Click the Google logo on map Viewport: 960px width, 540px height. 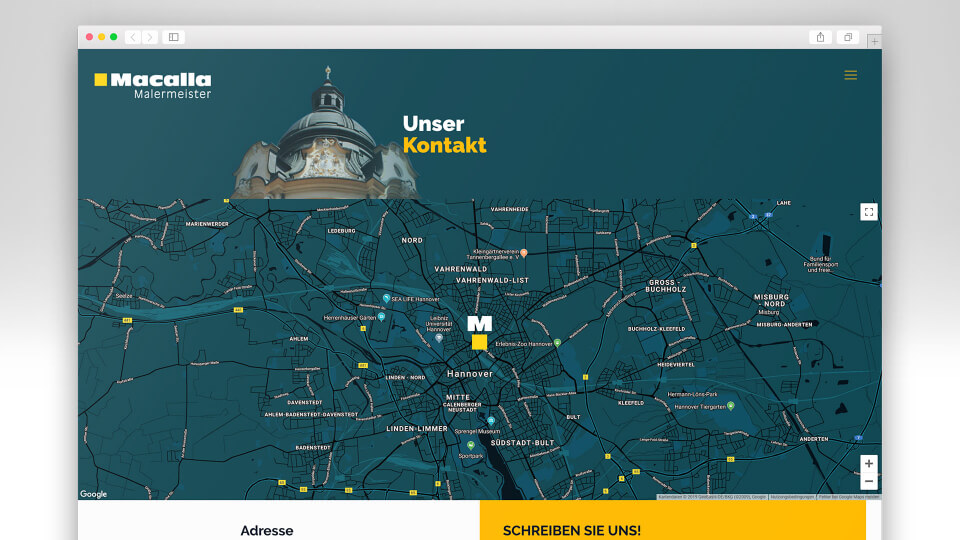click(94, 494)
